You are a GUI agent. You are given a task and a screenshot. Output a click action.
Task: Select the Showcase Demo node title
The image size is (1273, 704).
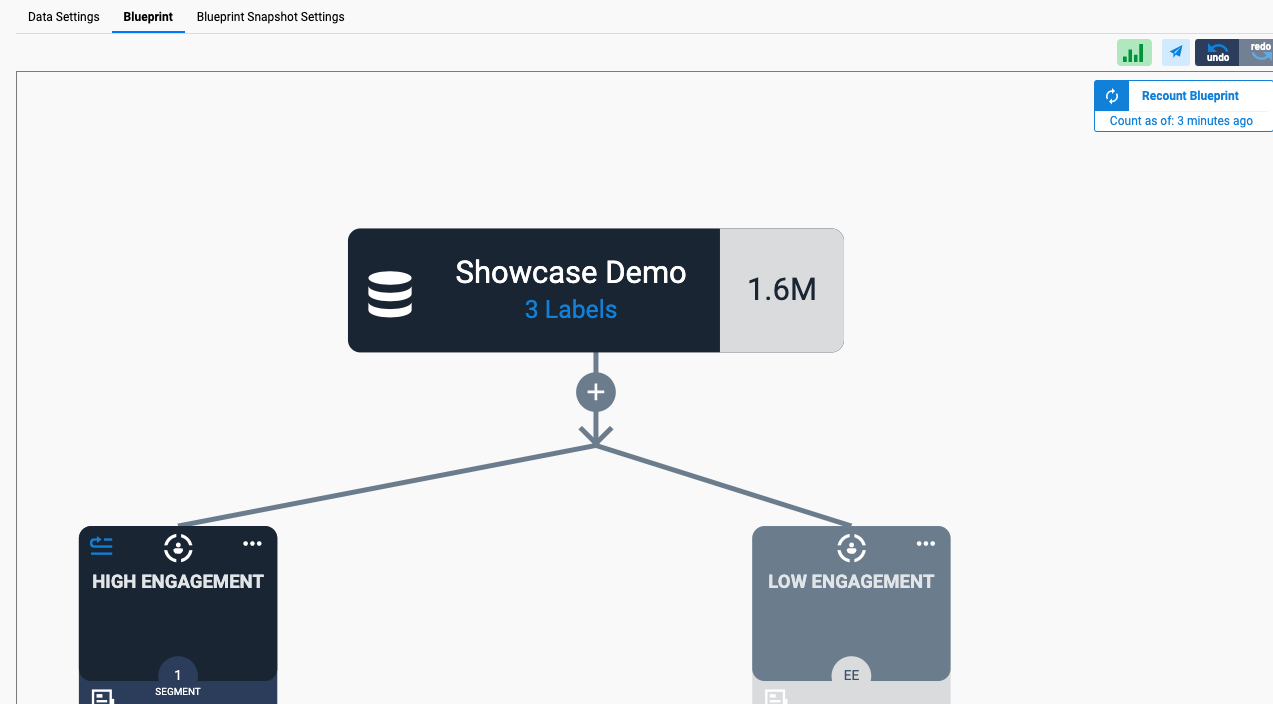click(571, 272)
